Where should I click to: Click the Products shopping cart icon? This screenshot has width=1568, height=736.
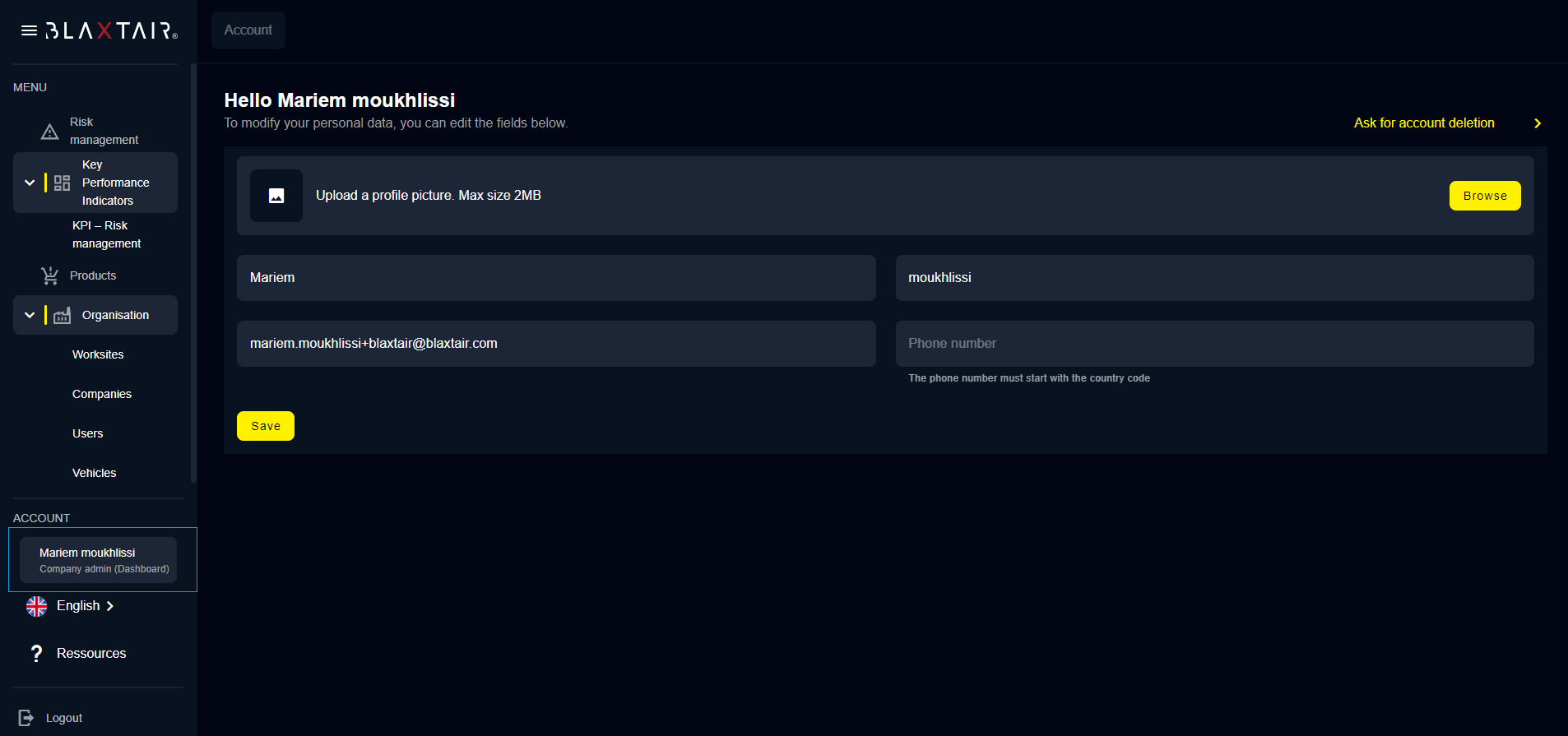pyautogui.click(x=50, y=276)
